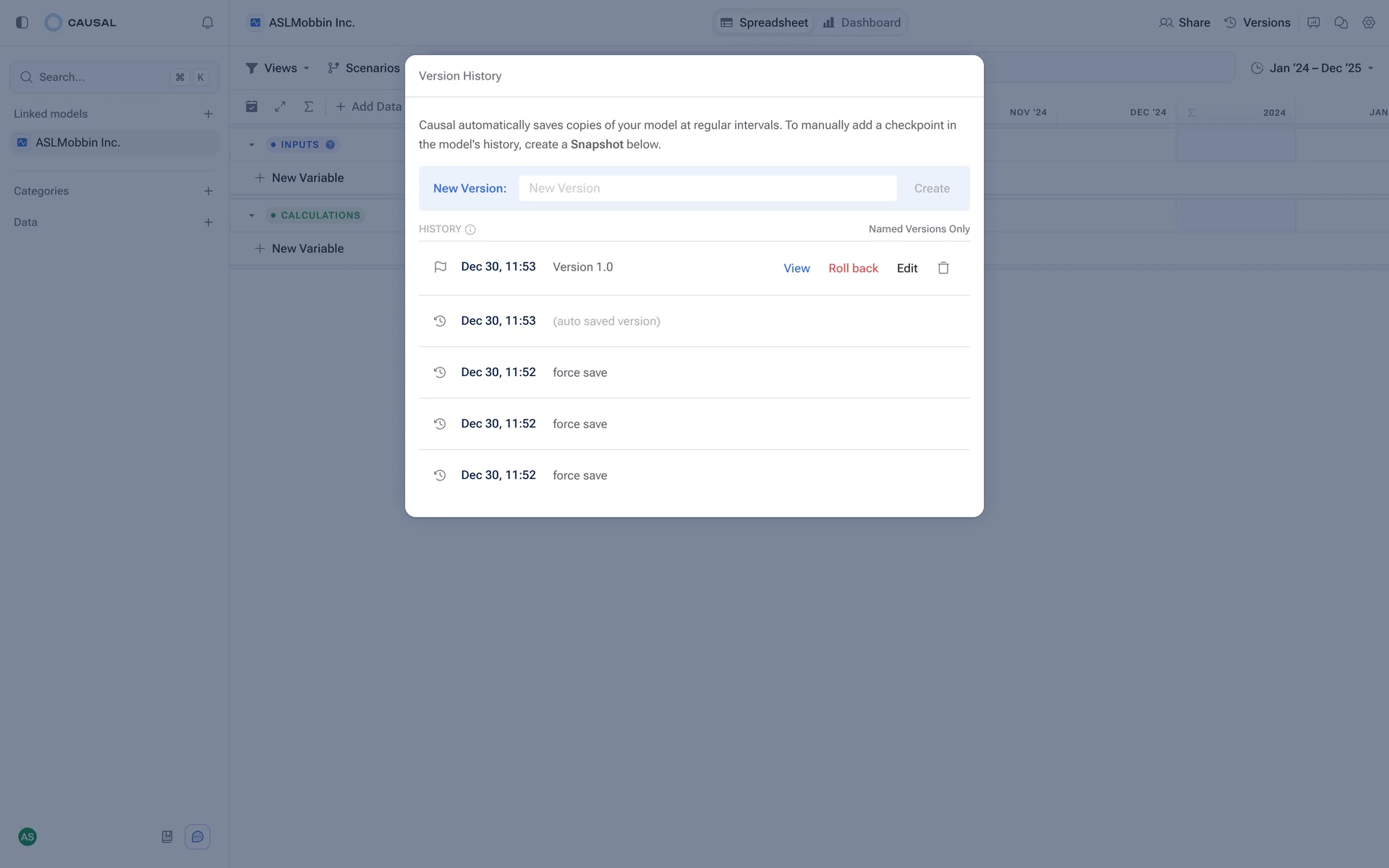Viewport: 1389px width, 868px height.
Task: Click the History info icon
Action: pos(470,229)
